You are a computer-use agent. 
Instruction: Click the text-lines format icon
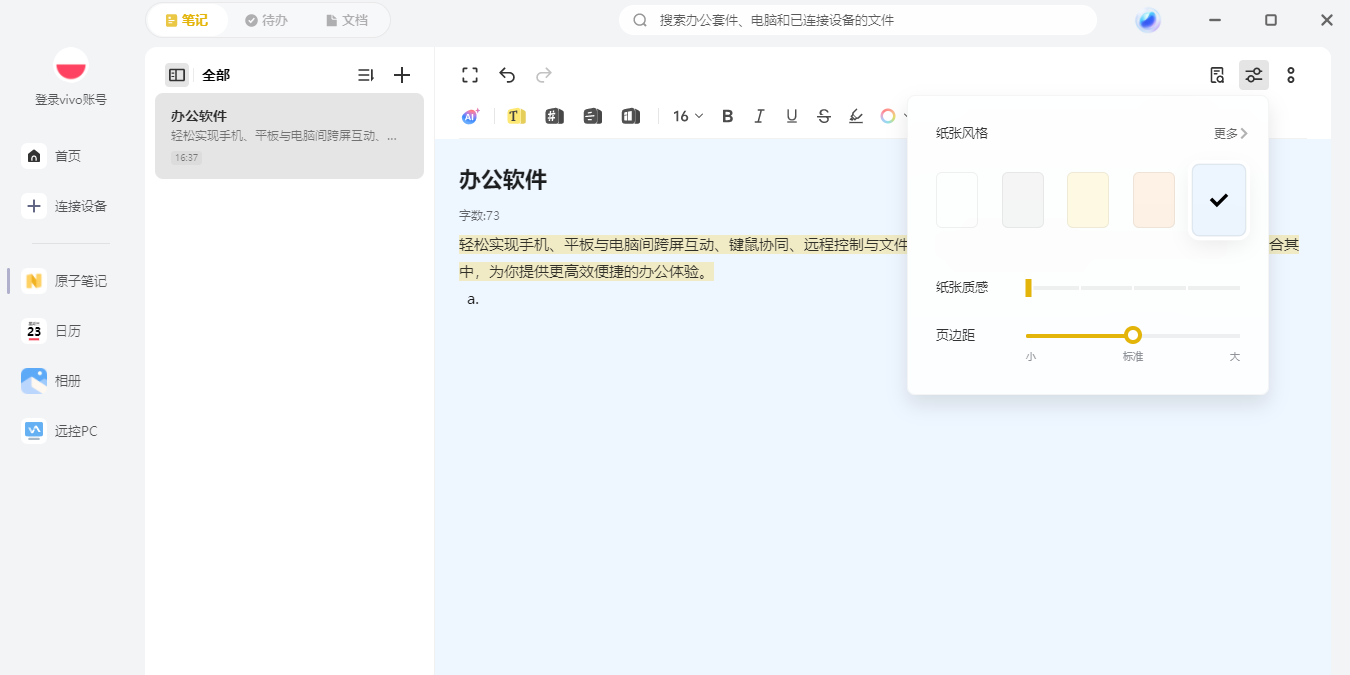coord(592,116)
